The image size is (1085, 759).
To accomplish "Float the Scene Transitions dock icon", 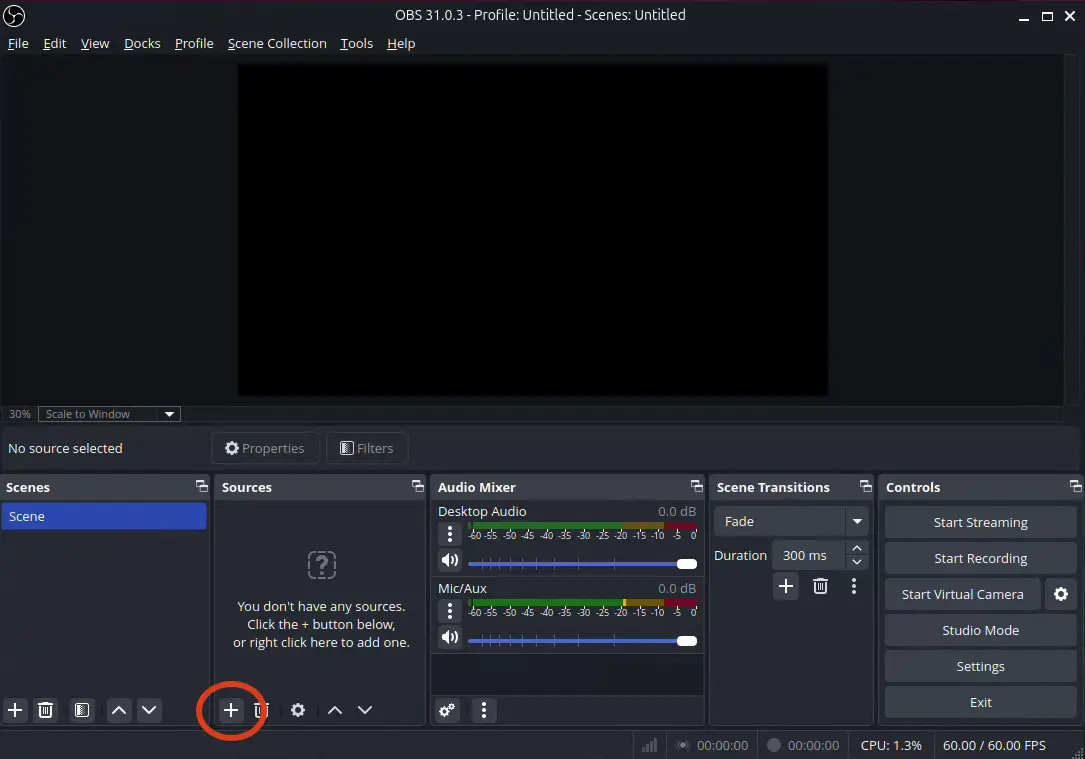I will [x=866, y=486].
